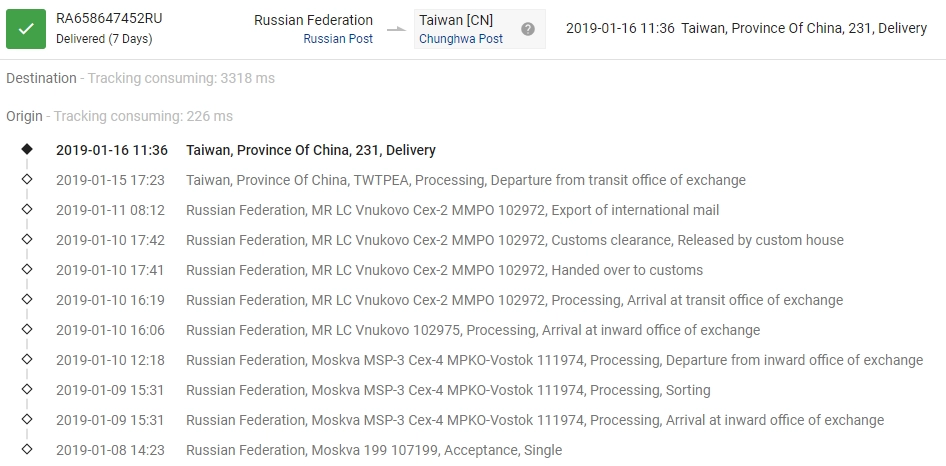Click the marker for 2019-01-15 17:23 event

(x=27, y=180)
